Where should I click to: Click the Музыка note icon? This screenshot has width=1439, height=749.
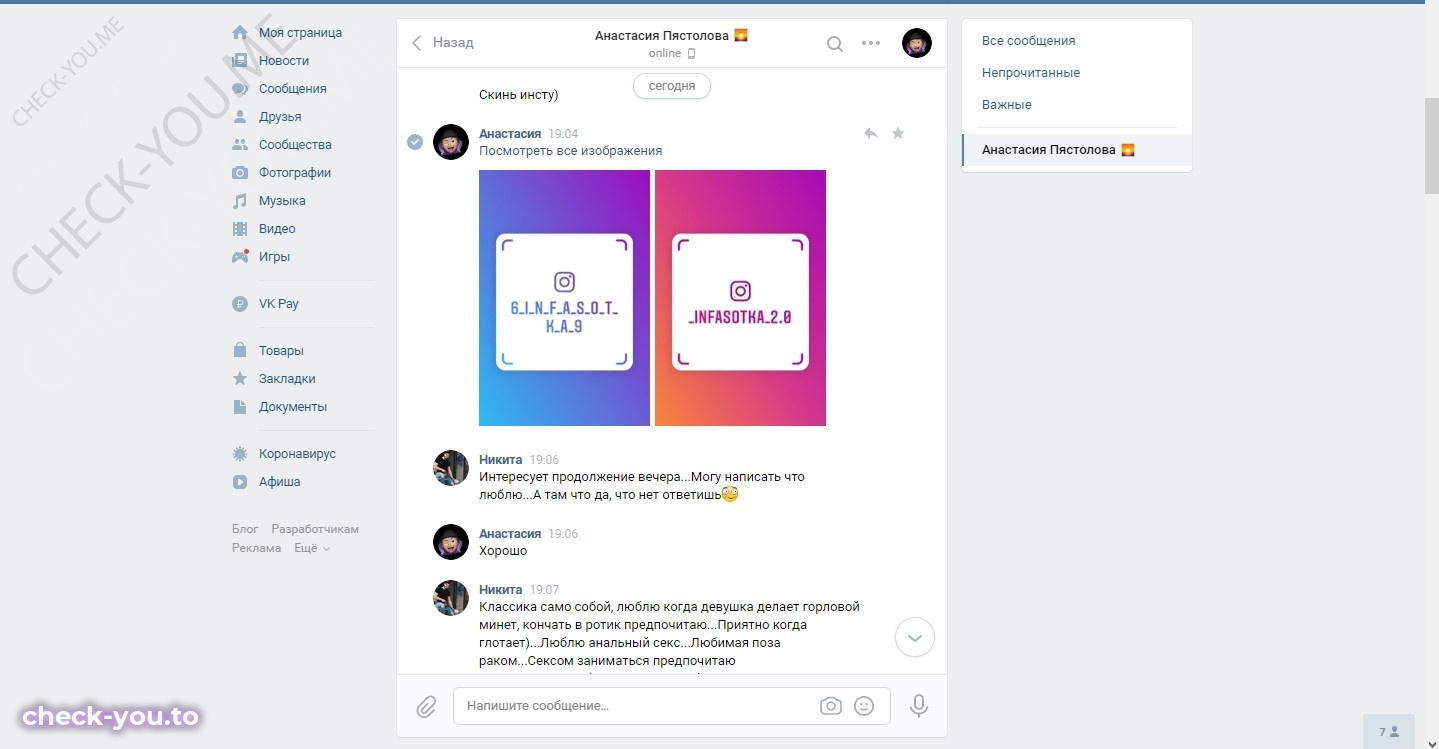(240, 201)
